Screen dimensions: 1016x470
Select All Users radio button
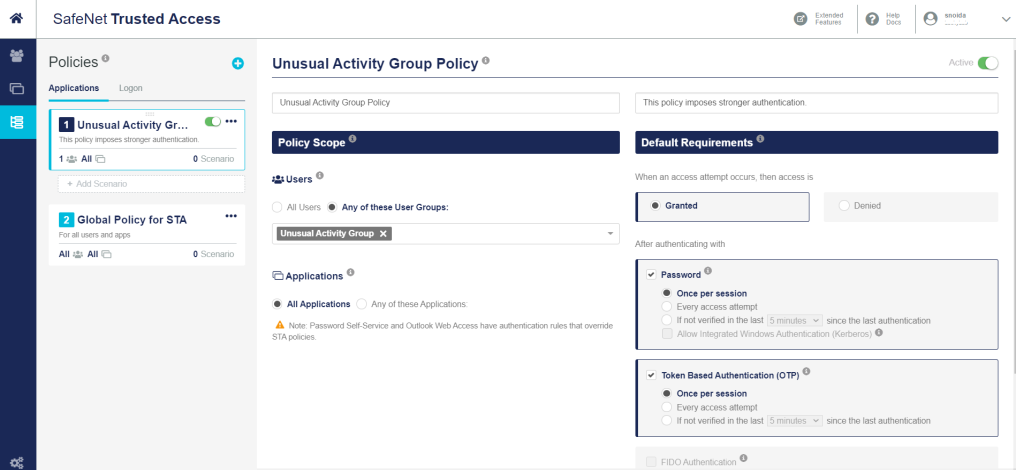tap(277, 207)
